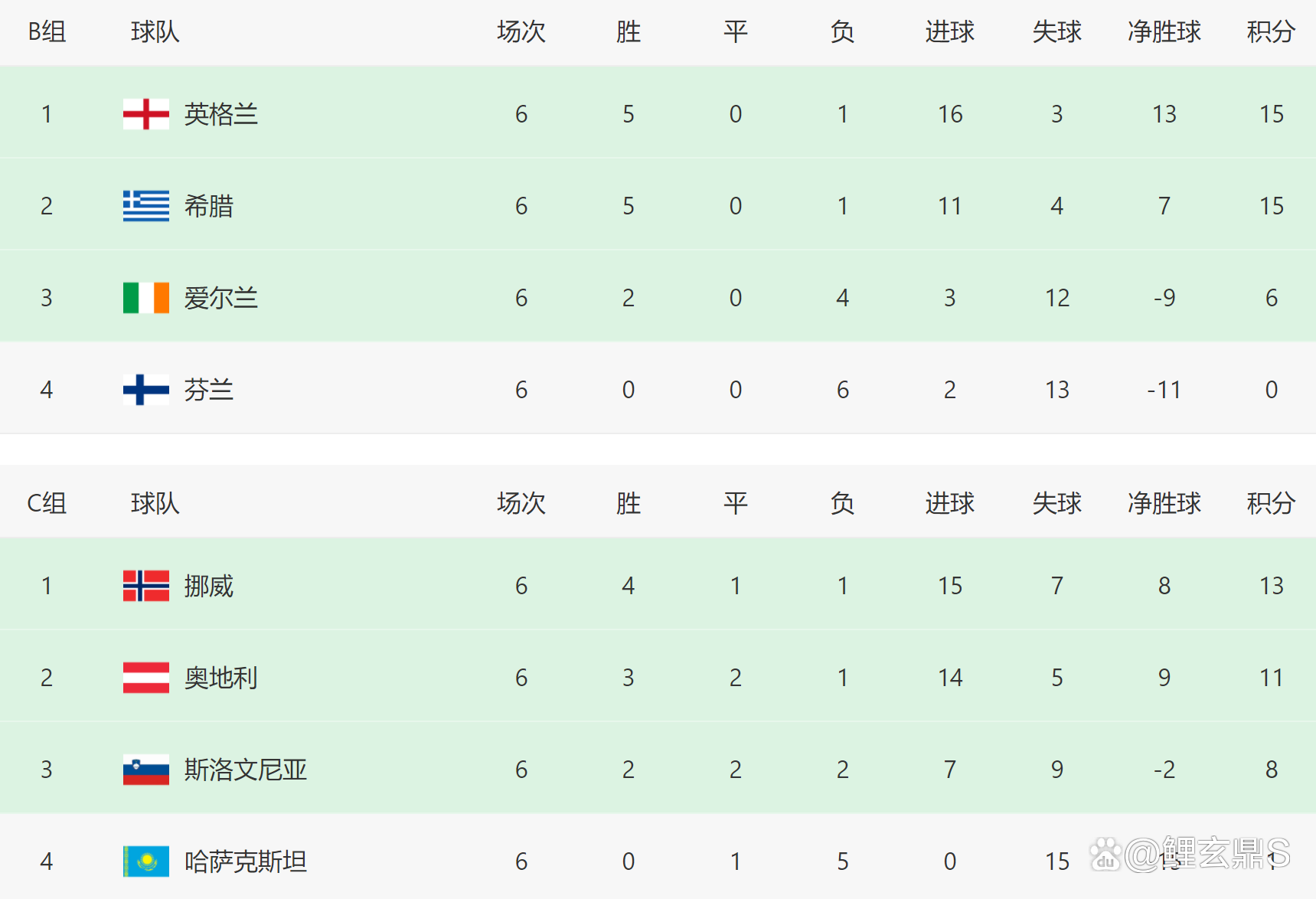
Task: Click 净胜球 column header in C组 table
Action: pyautogui.click(x=1164, y=504)
